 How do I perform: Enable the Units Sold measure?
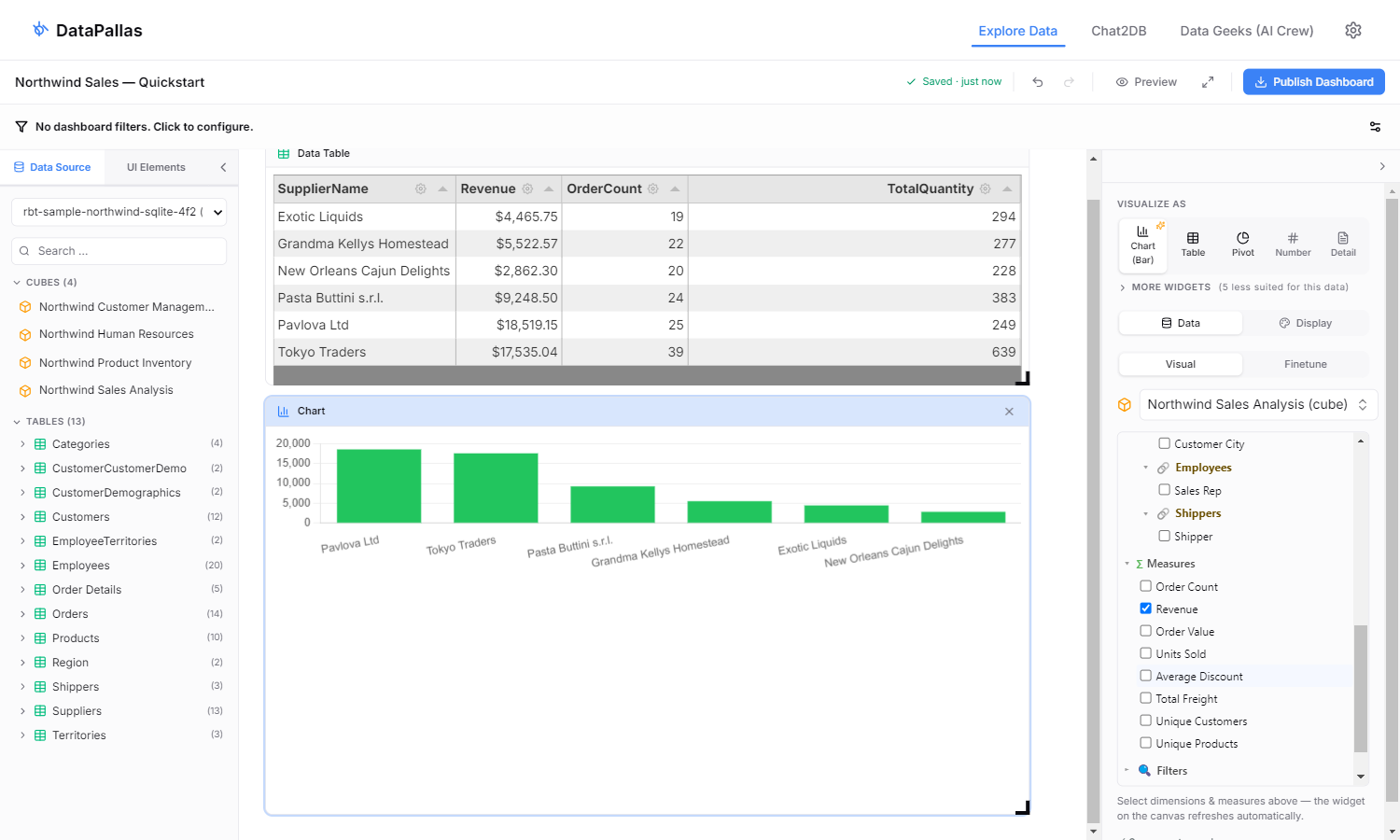(1145, 653)
